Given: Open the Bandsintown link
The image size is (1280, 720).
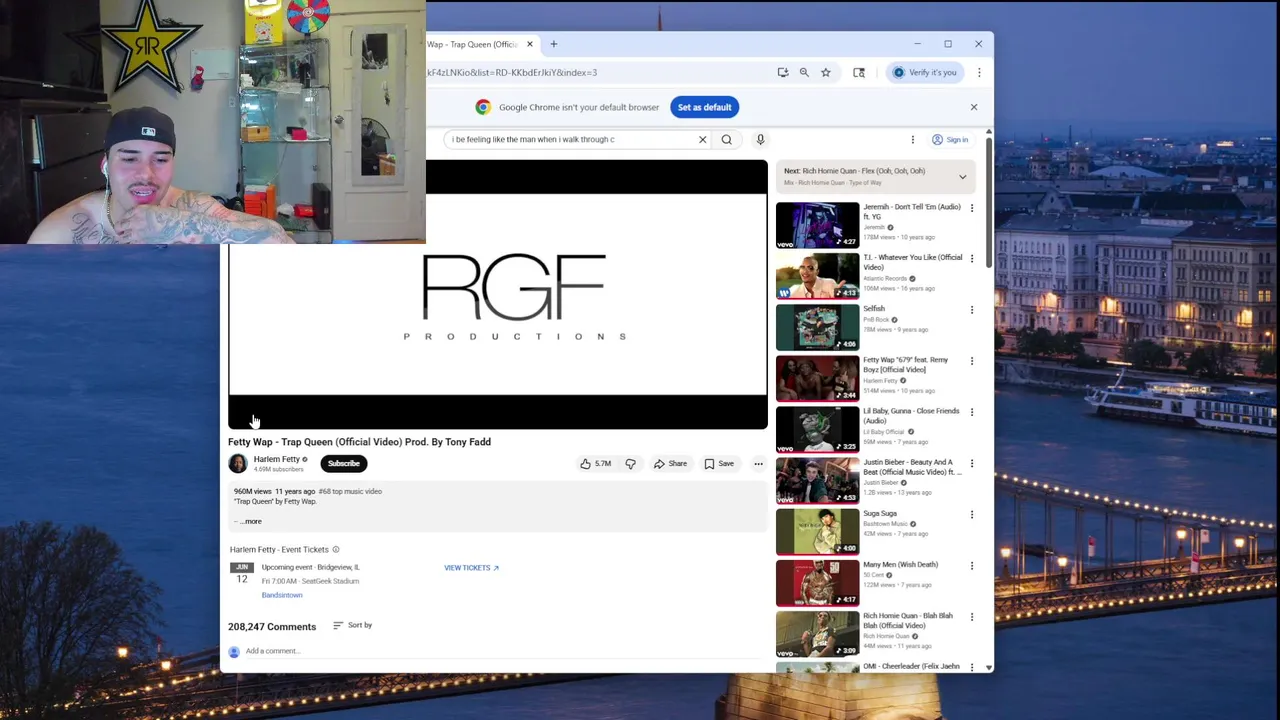Looking at the screenshot, I should coord(282,595).
